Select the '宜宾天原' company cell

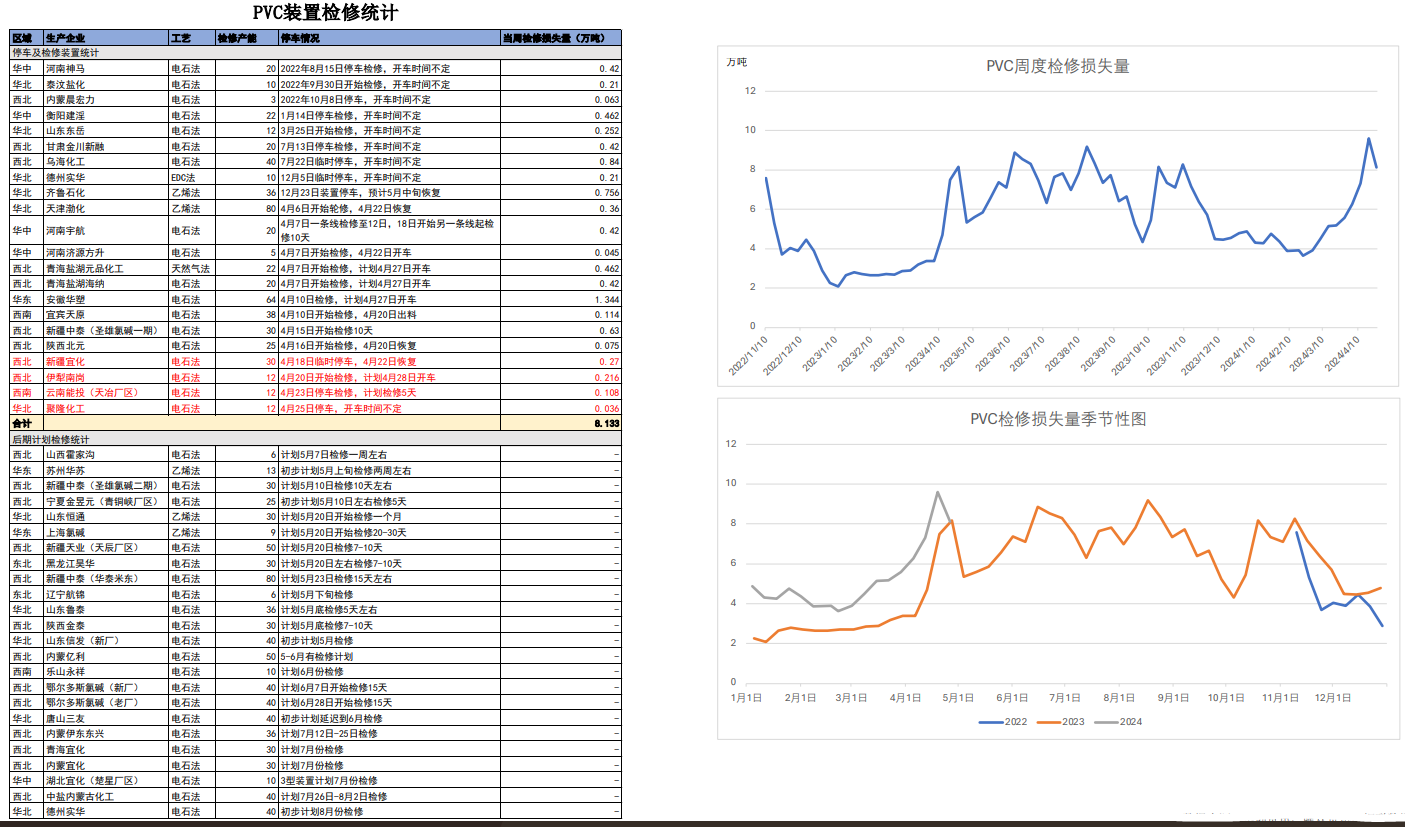(106, 315)
